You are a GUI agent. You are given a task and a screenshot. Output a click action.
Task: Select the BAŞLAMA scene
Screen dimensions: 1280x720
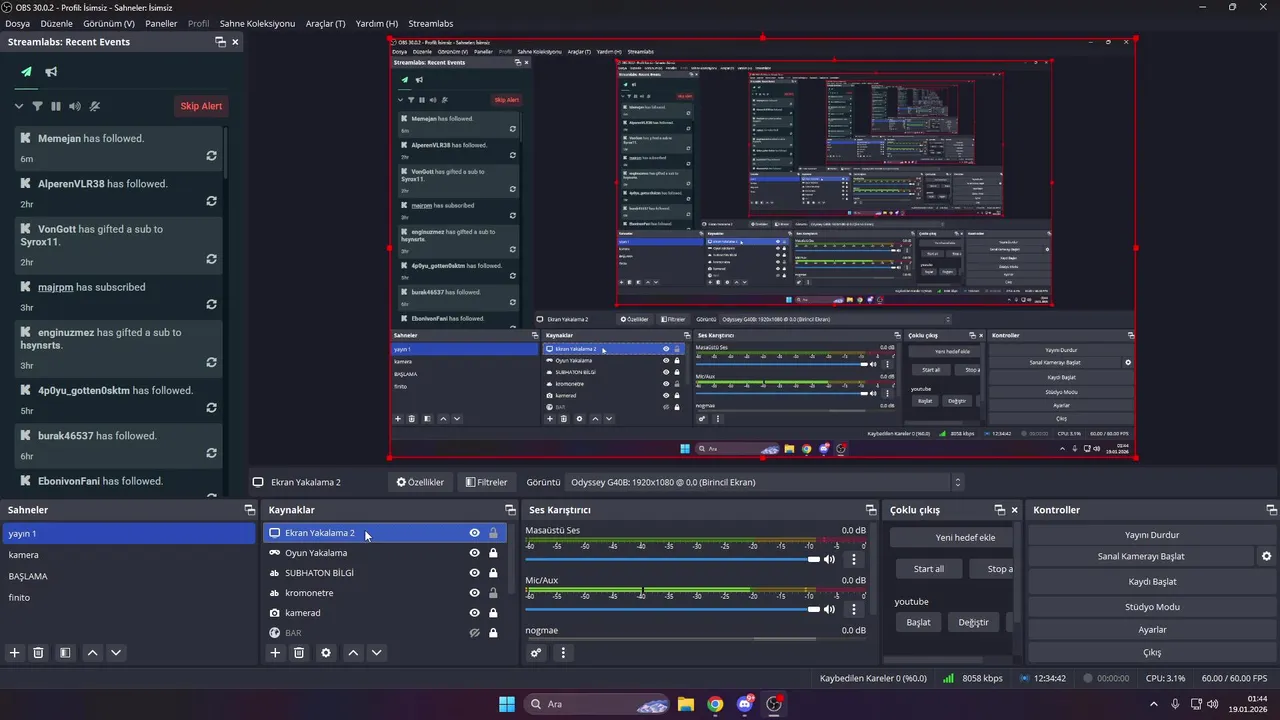coord(129,576)
